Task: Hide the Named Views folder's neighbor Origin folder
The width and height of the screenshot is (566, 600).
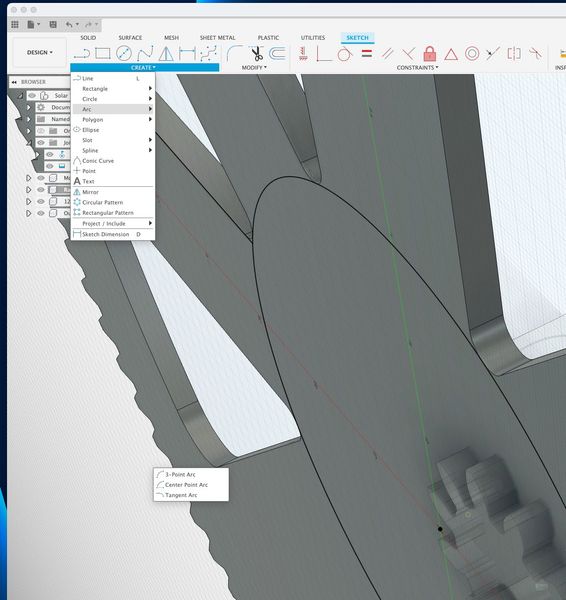Action: click(x=41, y=131)
